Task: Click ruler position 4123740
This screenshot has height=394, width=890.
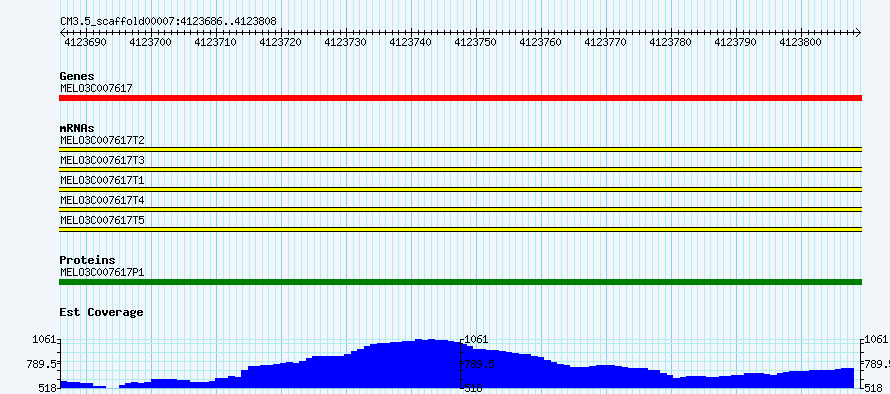Action: click(411, 42)
